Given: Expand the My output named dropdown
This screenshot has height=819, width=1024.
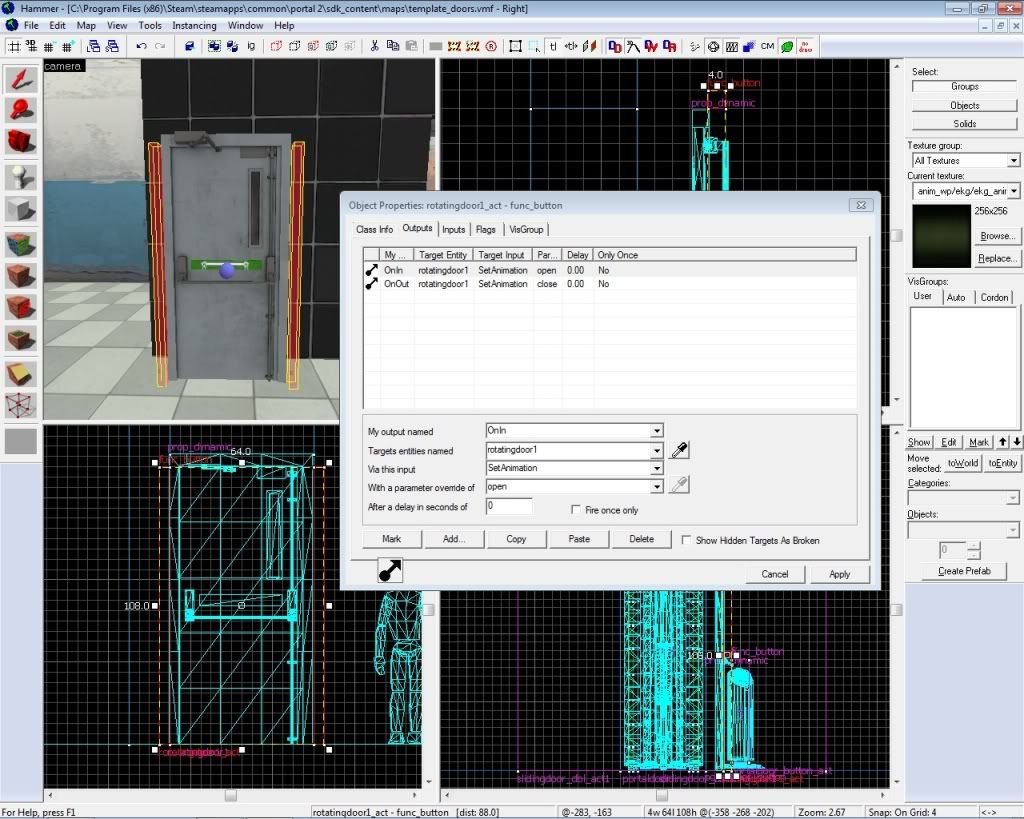Looking at the screenshot, I should click(x=656, y=431).
